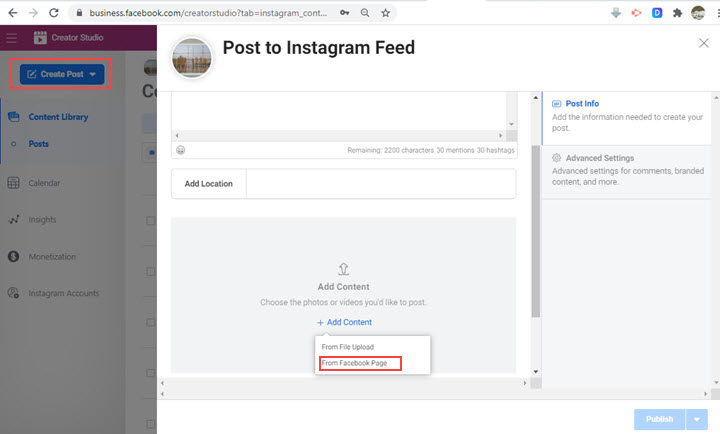This screenshot has height=434, width=720.
Task: Close the Post to Instagram Feed dialog
Action: (x=703, y=43)
